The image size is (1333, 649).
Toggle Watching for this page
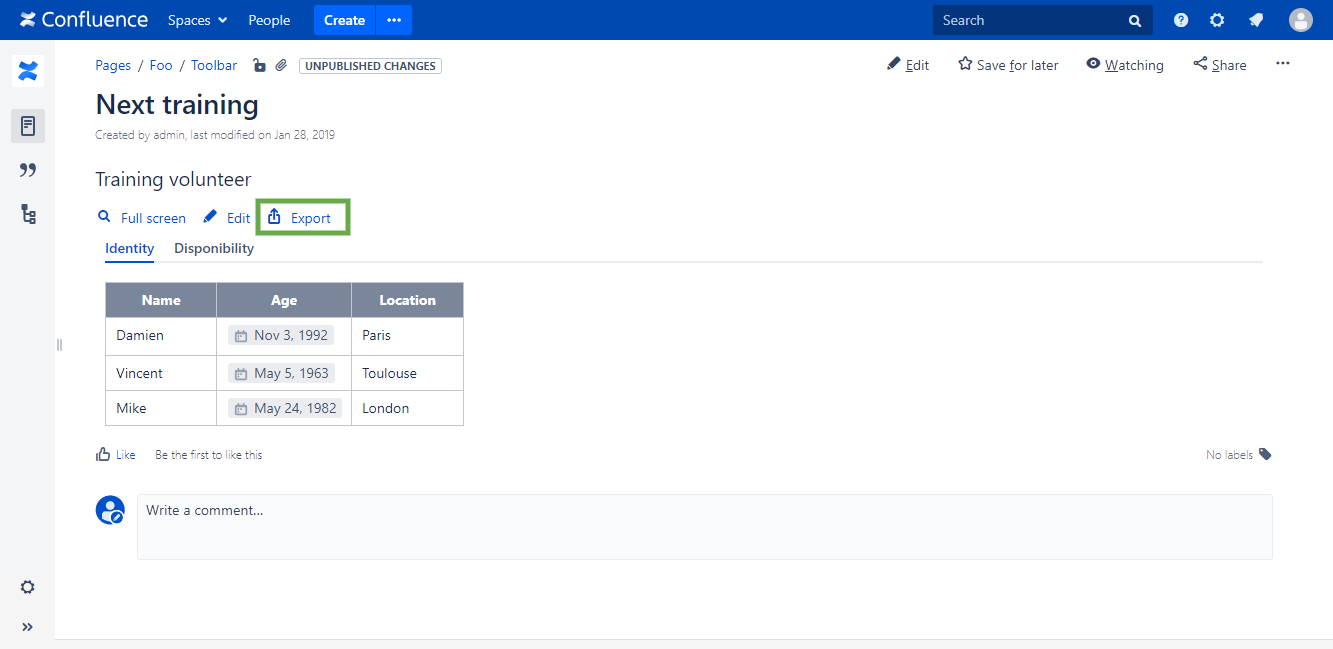tap(1124, 64)
